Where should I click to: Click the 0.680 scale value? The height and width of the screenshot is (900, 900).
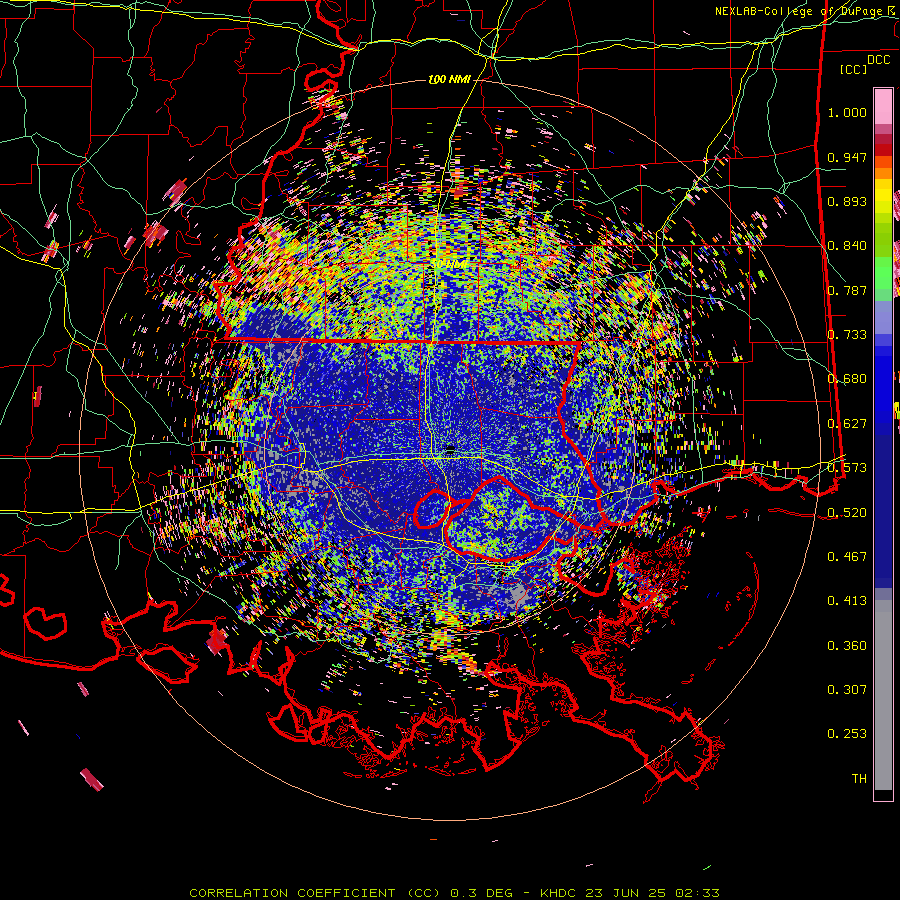(x=847, y=379)
